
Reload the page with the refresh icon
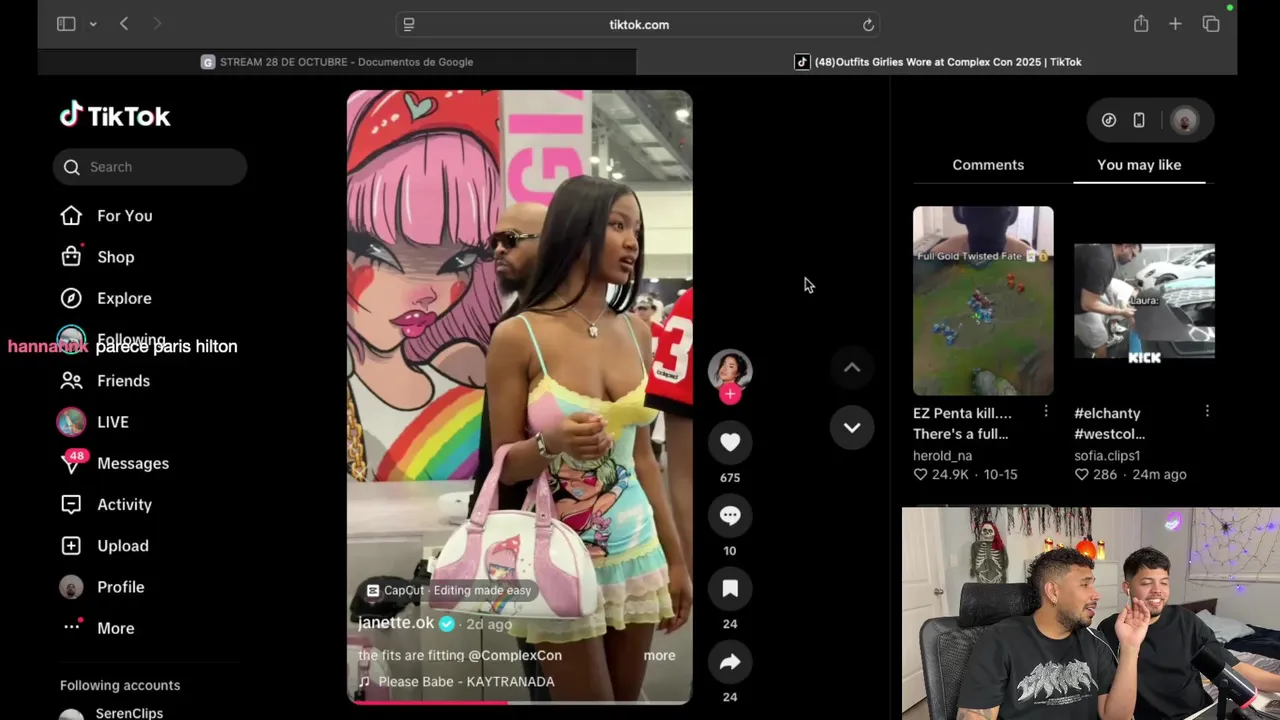[868, 24]
